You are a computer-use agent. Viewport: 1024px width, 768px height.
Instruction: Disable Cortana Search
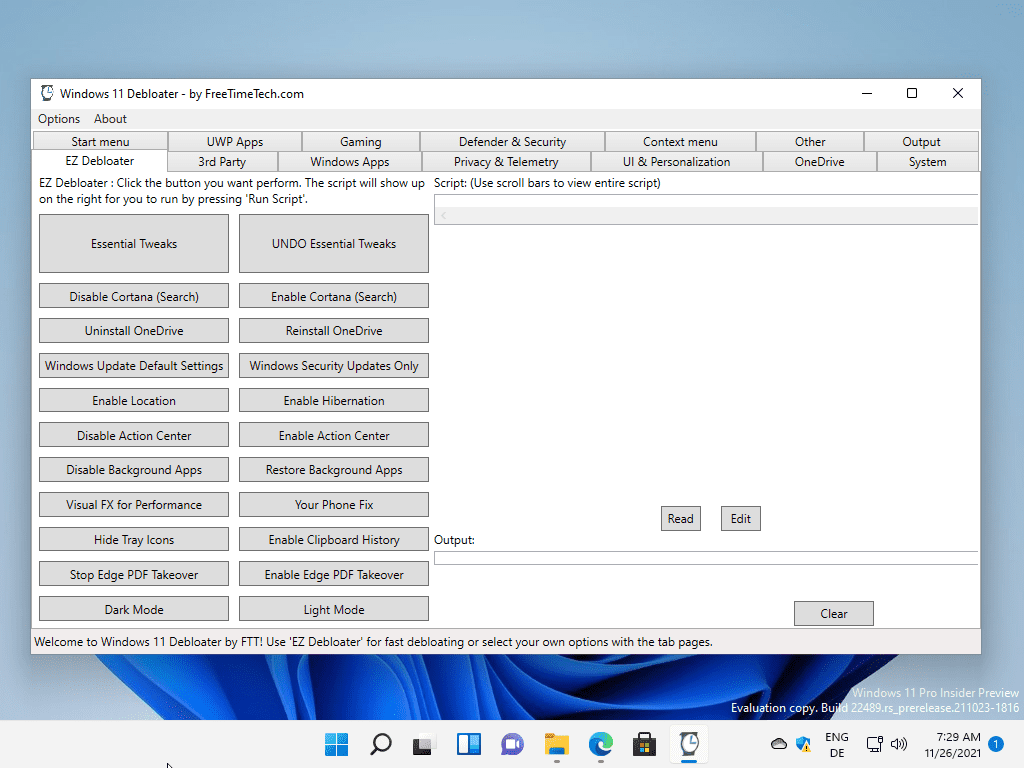click(x=133, y=295)
